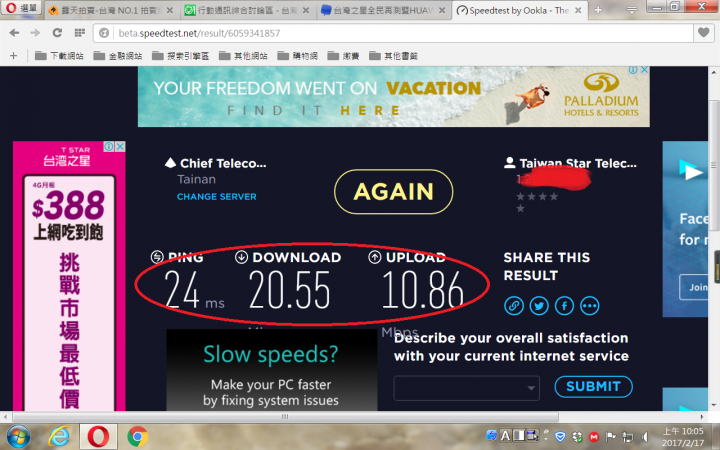Screen dimensions: 720x450
Task: Open more sharing options ellipsis icon
Action: point(590,306)
